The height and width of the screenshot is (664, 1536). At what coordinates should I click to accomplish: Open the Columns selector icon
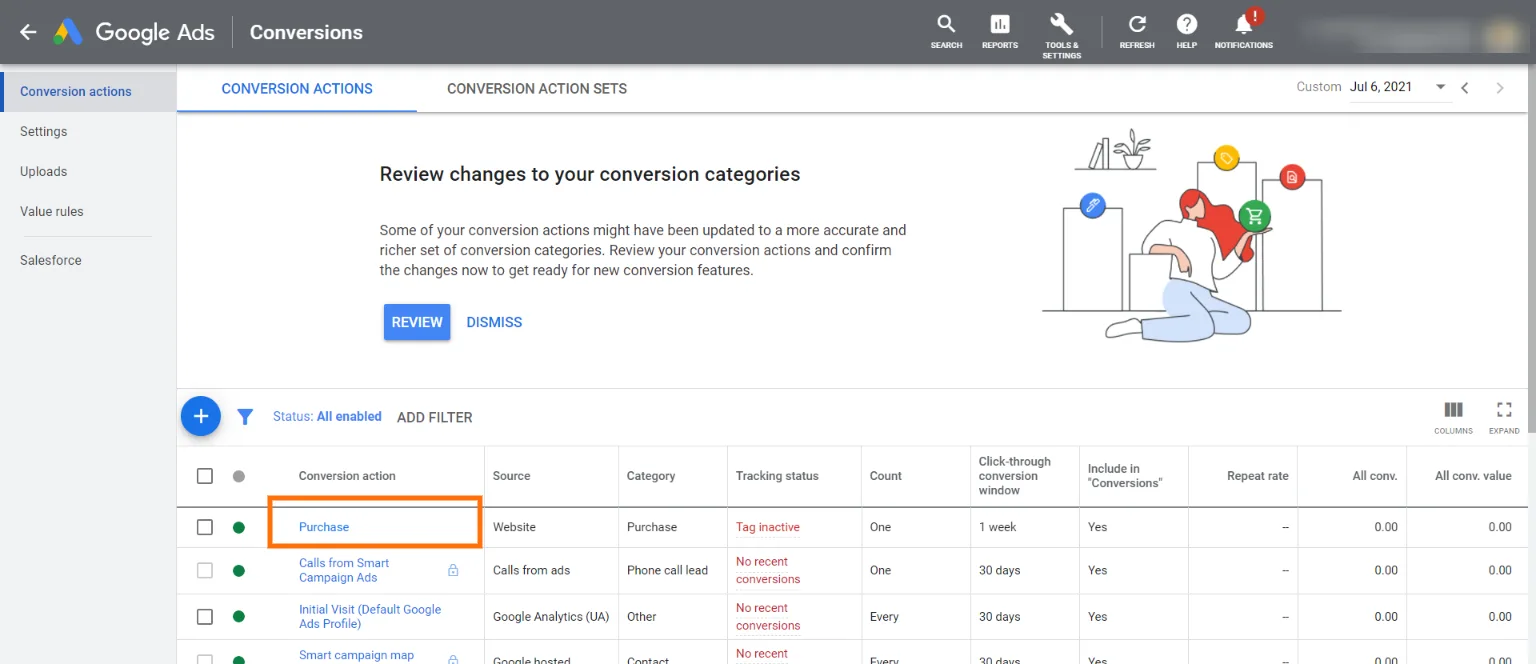click(1453, 410)
